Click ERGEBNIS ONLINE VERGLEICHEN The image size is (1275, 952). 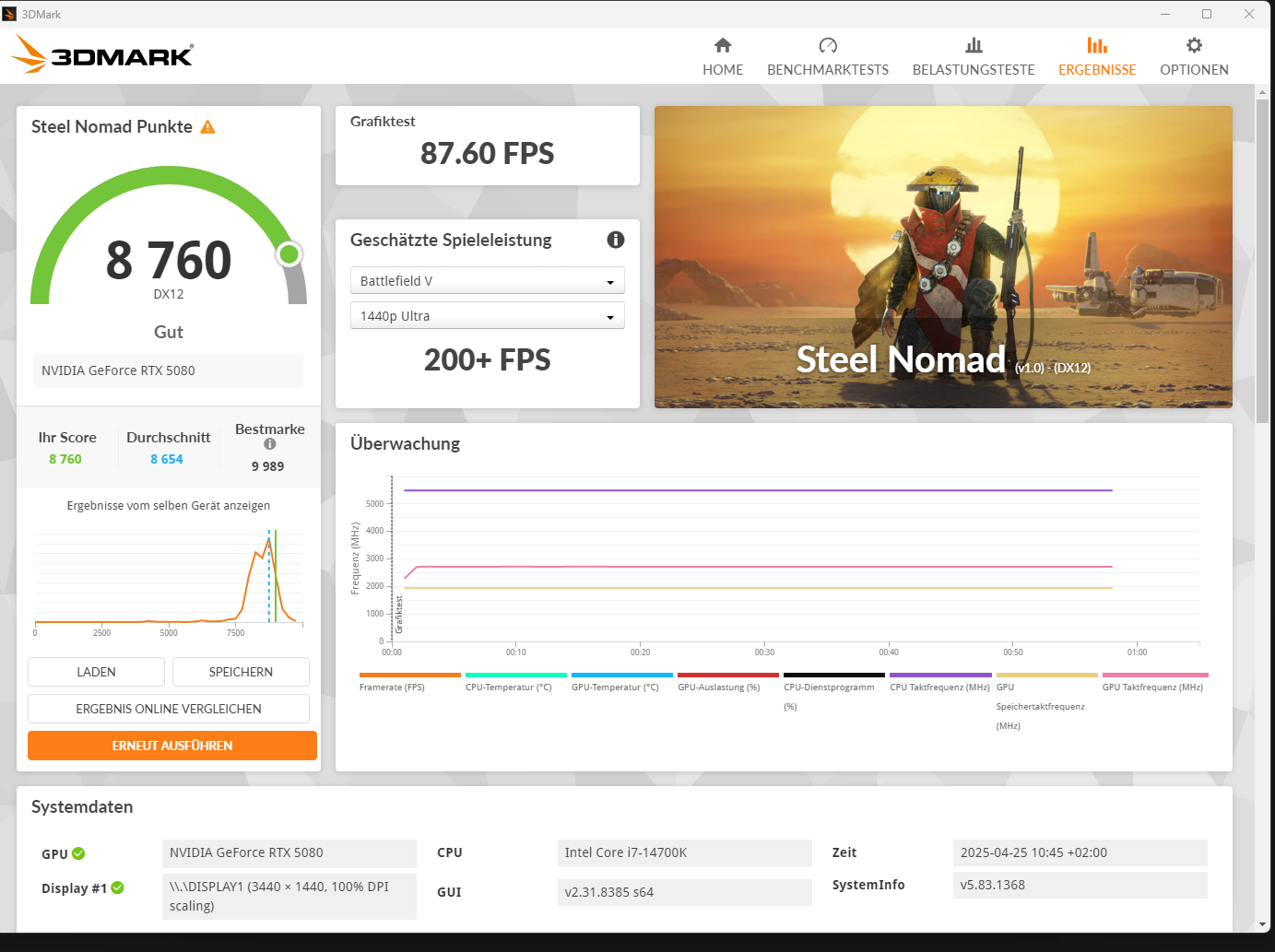click(169, 709)
